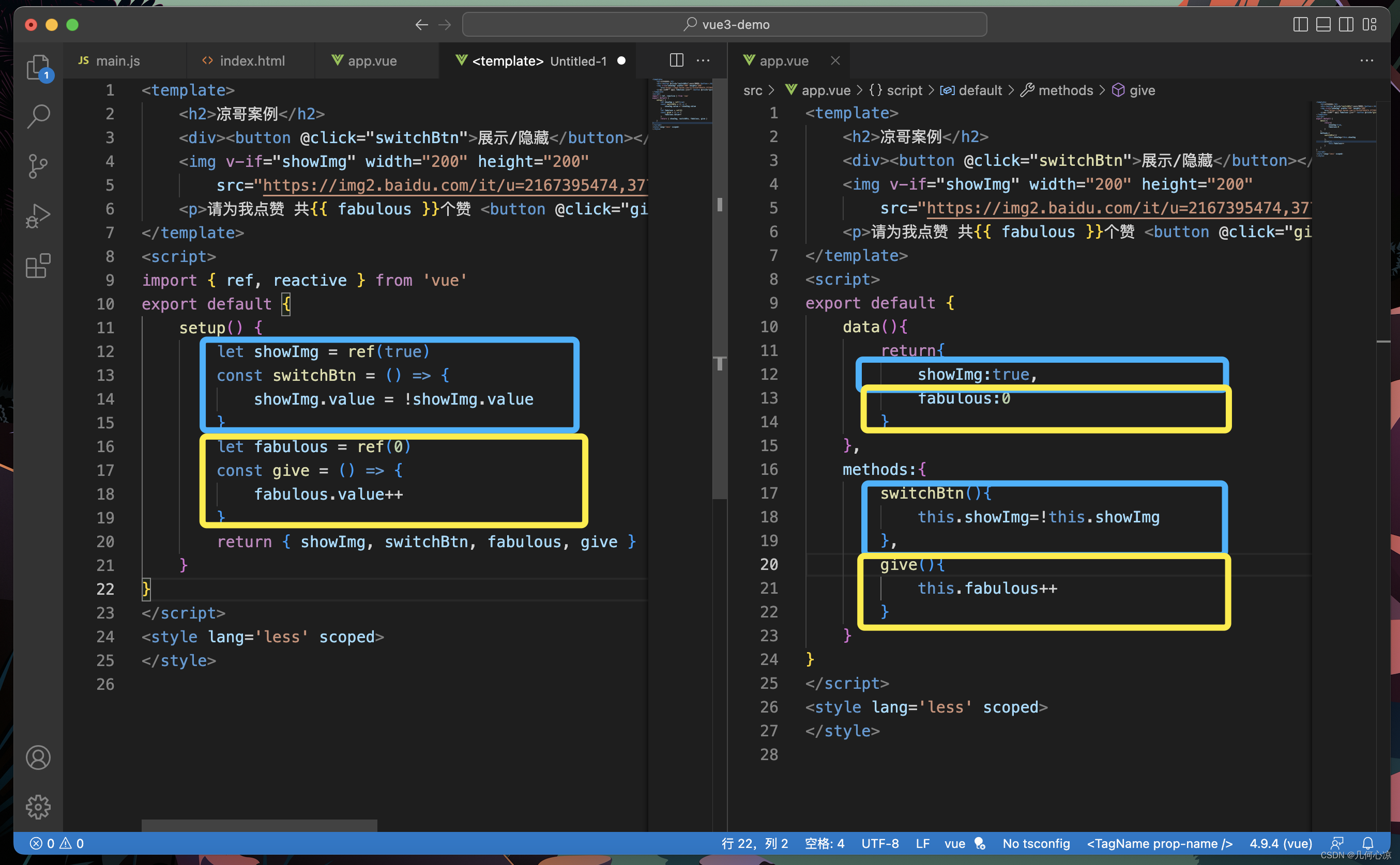Close the right app.vue tab
This screenshot has width=1400, height=865.
(x=835, y=60)
